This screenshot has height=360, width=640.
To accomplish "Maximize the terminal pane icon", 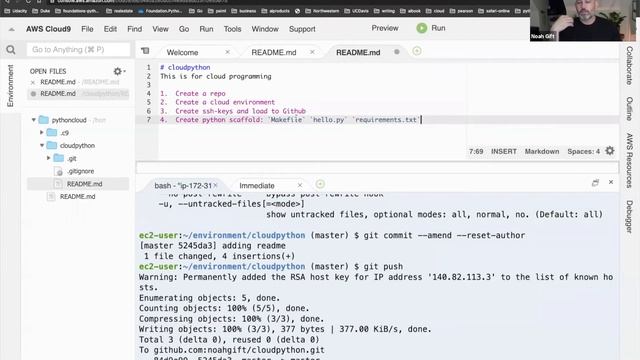I will (595, 182).
